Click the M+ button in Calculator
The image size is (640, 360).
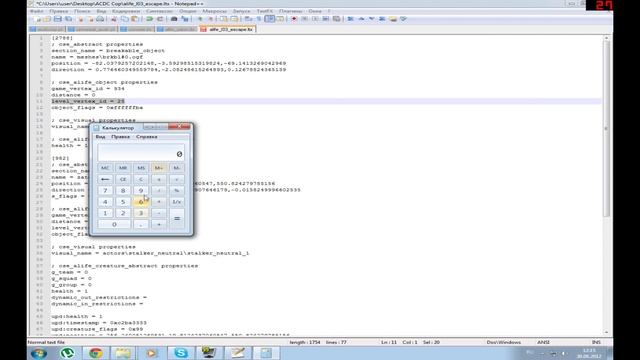(x=159, y=168)
